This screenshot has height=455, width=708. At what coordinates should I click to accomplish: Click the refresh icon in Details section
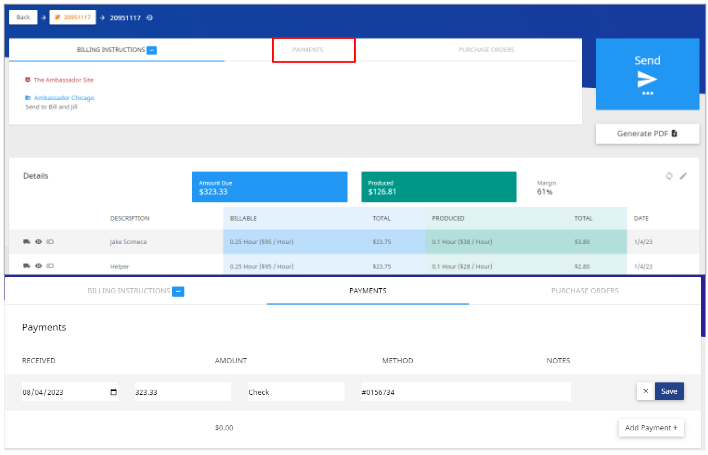tap(669, 176)
